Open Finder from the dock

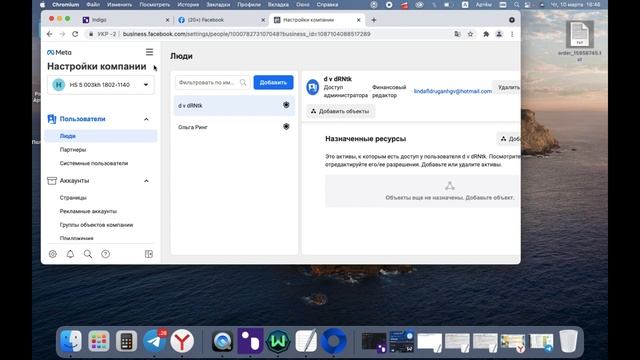71,341
